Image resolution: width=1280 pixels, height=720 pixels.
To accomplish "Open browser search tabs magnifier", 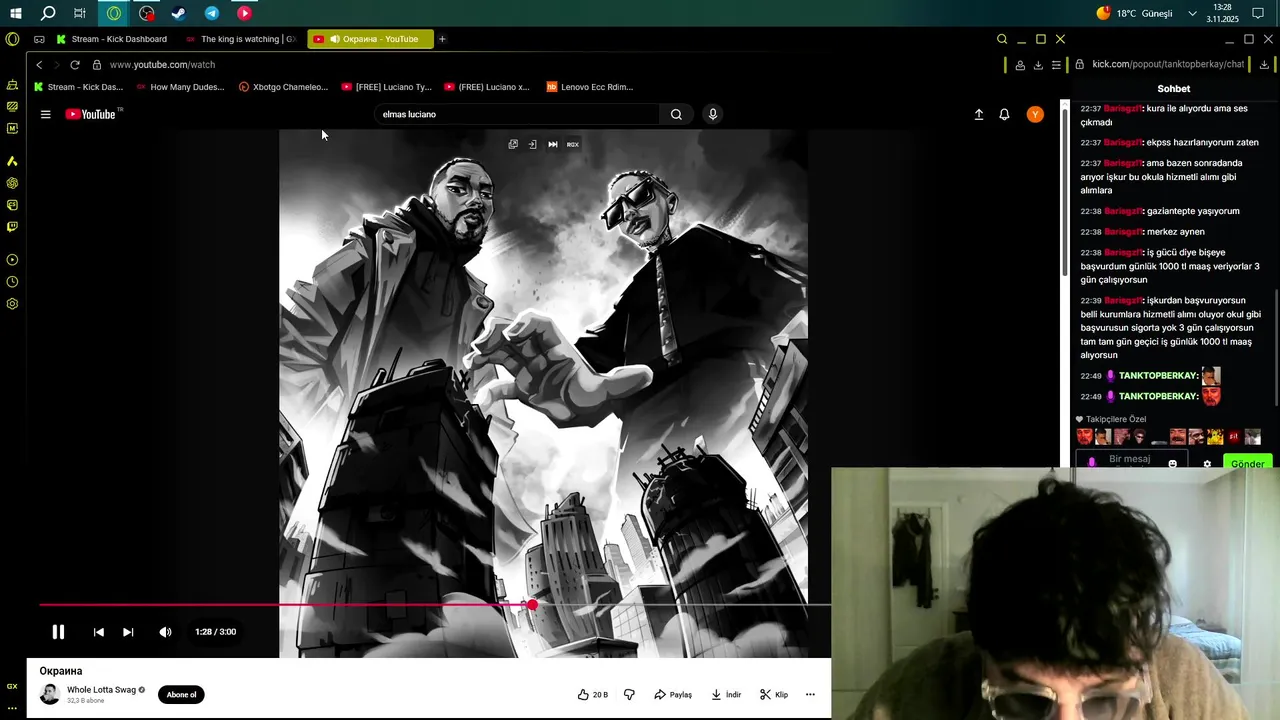I will click(1002, 39).
